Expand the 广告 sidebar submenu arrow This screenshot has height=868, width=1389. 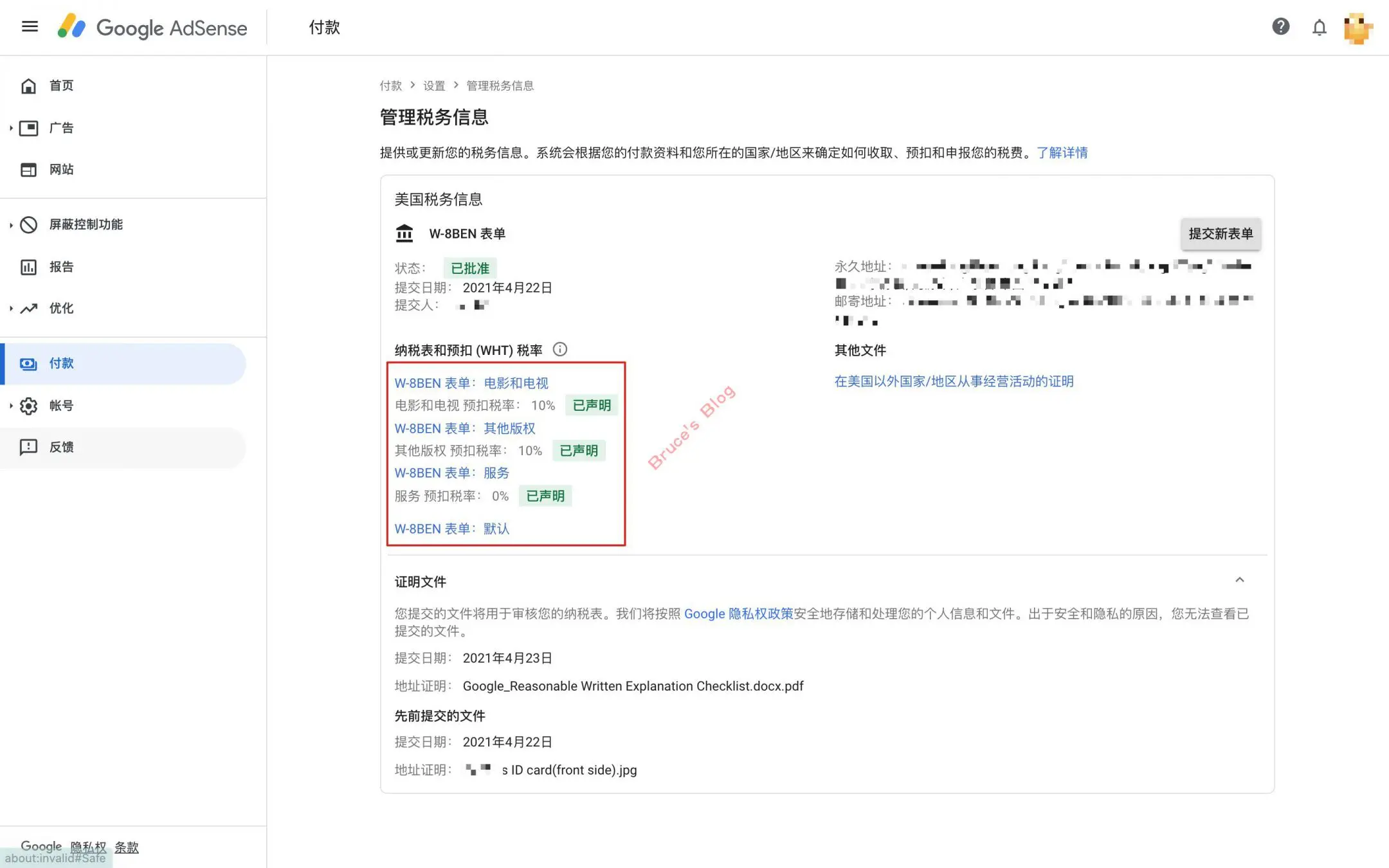[11, 128]
